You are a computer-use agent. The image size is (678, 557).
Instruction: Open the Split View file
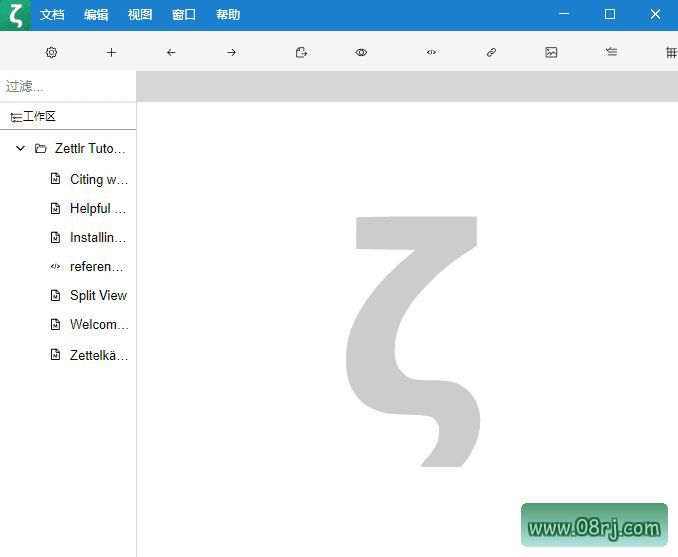[98, 295]
